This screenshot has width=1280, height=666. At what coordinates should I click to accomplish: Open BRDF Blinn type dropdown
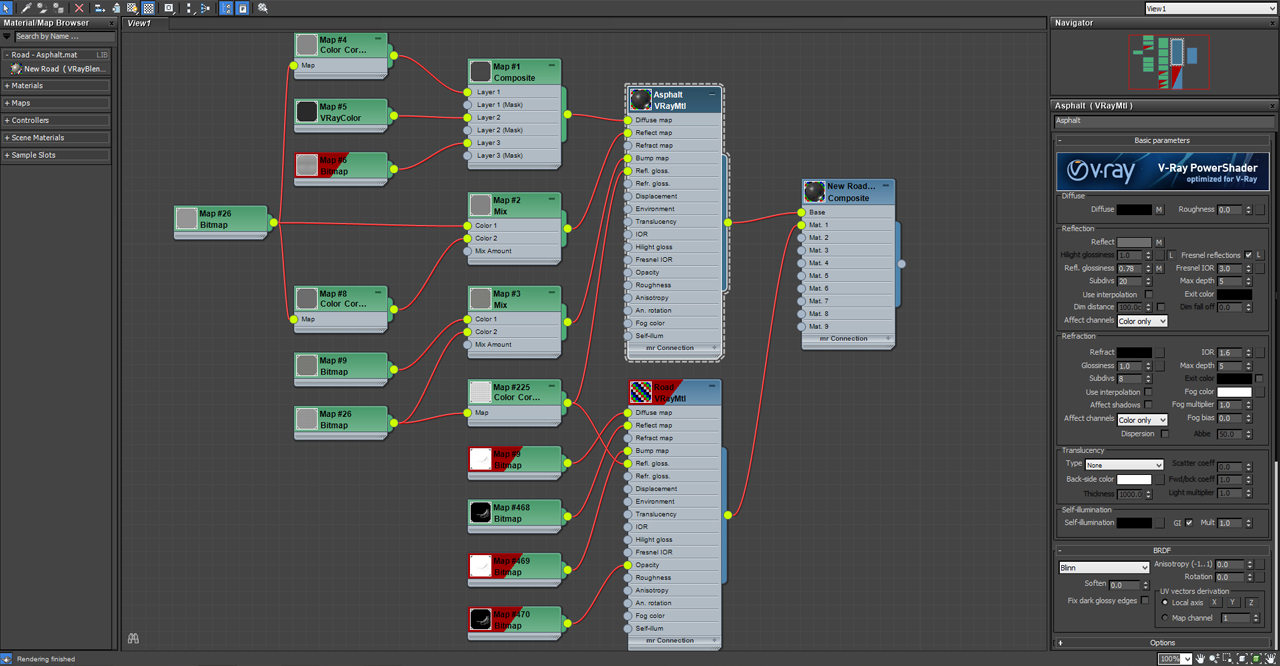click(x=1104, y=568)
